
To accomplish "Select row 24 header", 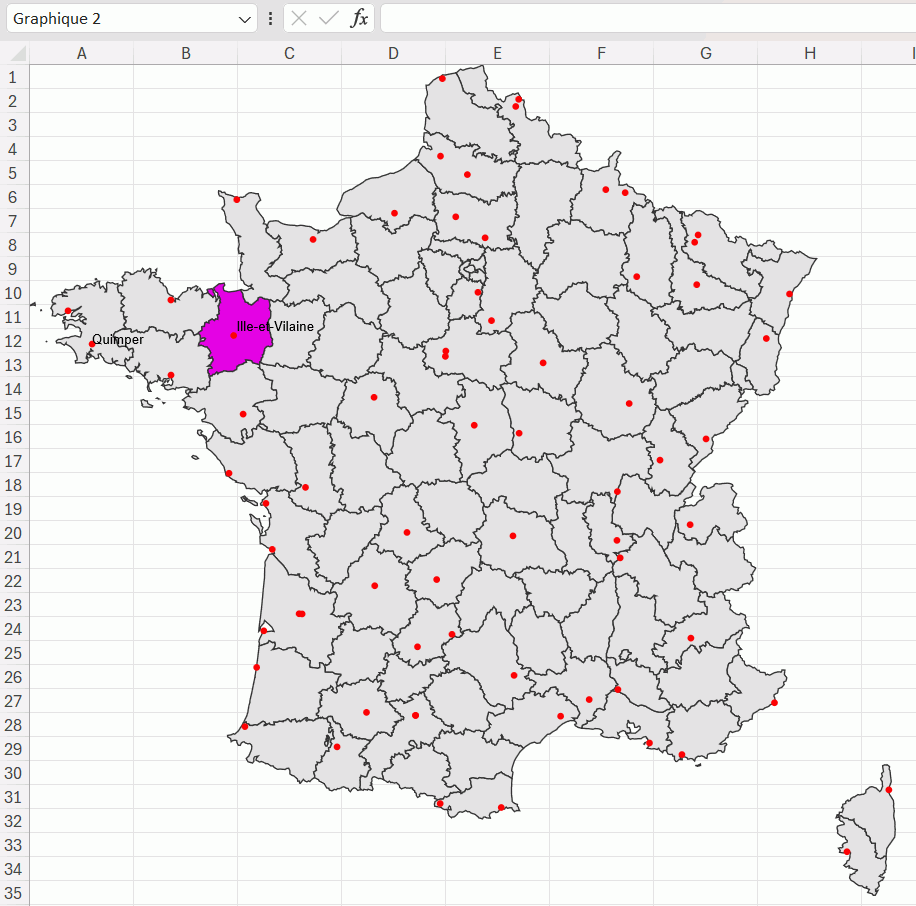I will coord(14,629).
